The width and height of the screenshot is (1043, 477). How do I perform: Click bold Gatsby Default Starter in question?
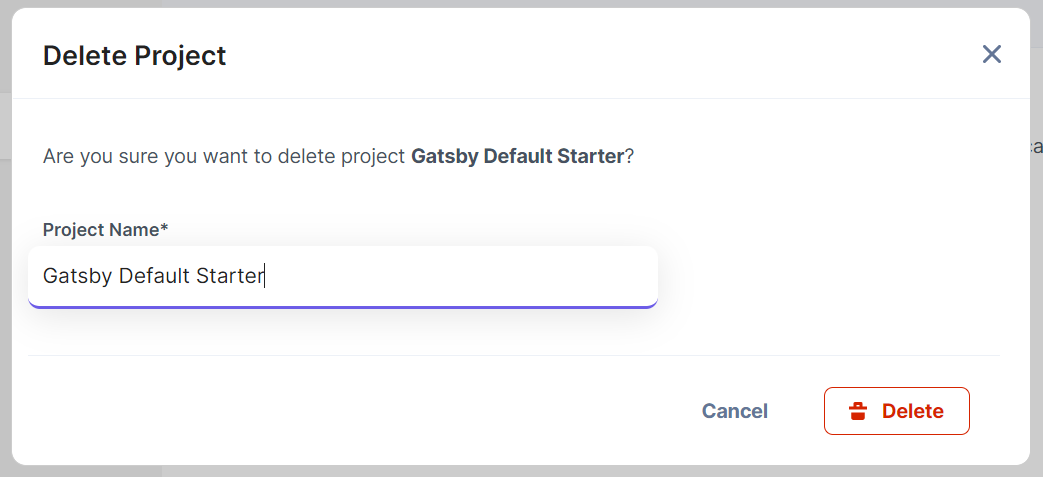[x=518, y=156]
